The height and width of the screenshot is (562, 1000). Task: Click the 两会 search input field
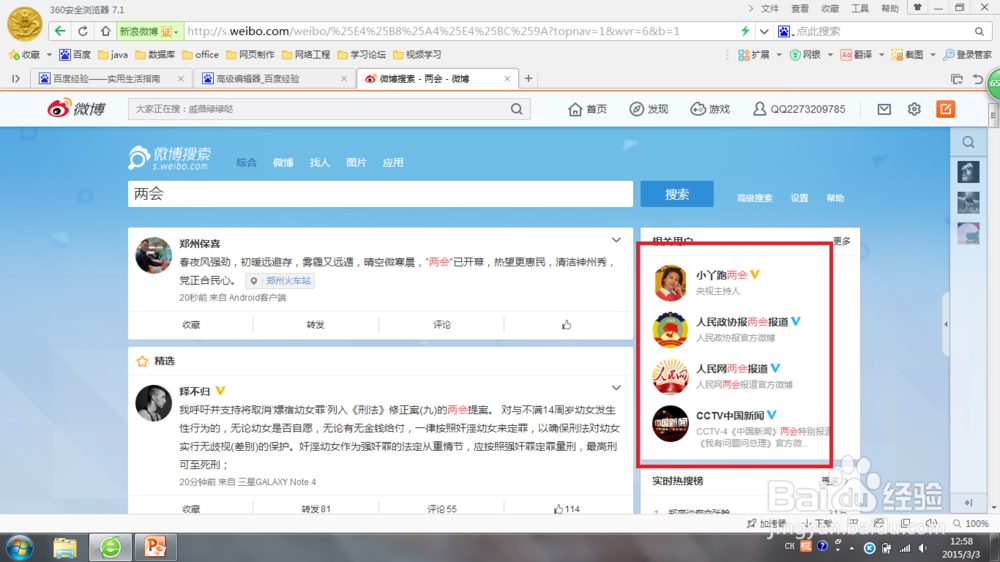pyautogui.click(x=380, y=194)
